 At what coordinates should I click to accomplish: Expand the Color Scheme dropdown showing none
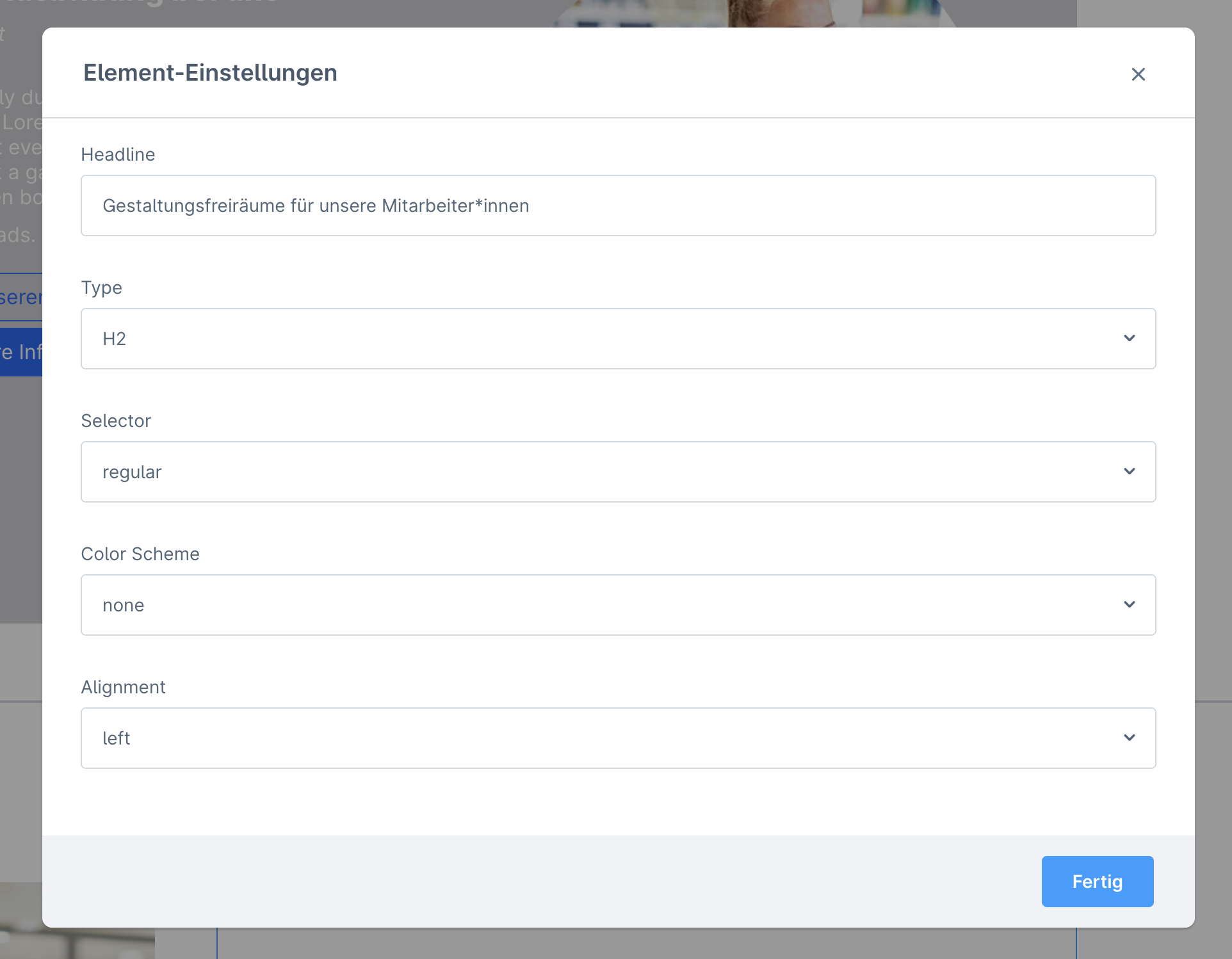pyautogui.click(x=618, y=605)
